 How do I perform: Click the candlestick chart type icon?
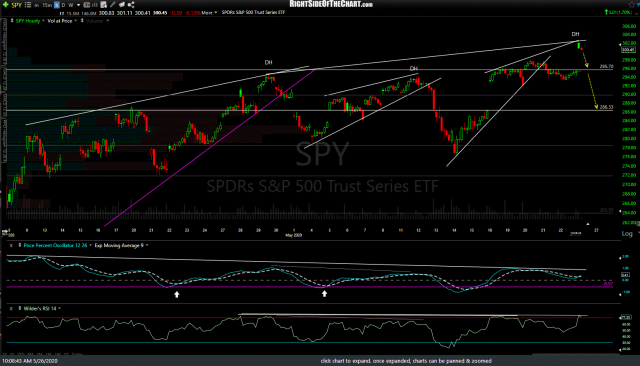(87, 5)
